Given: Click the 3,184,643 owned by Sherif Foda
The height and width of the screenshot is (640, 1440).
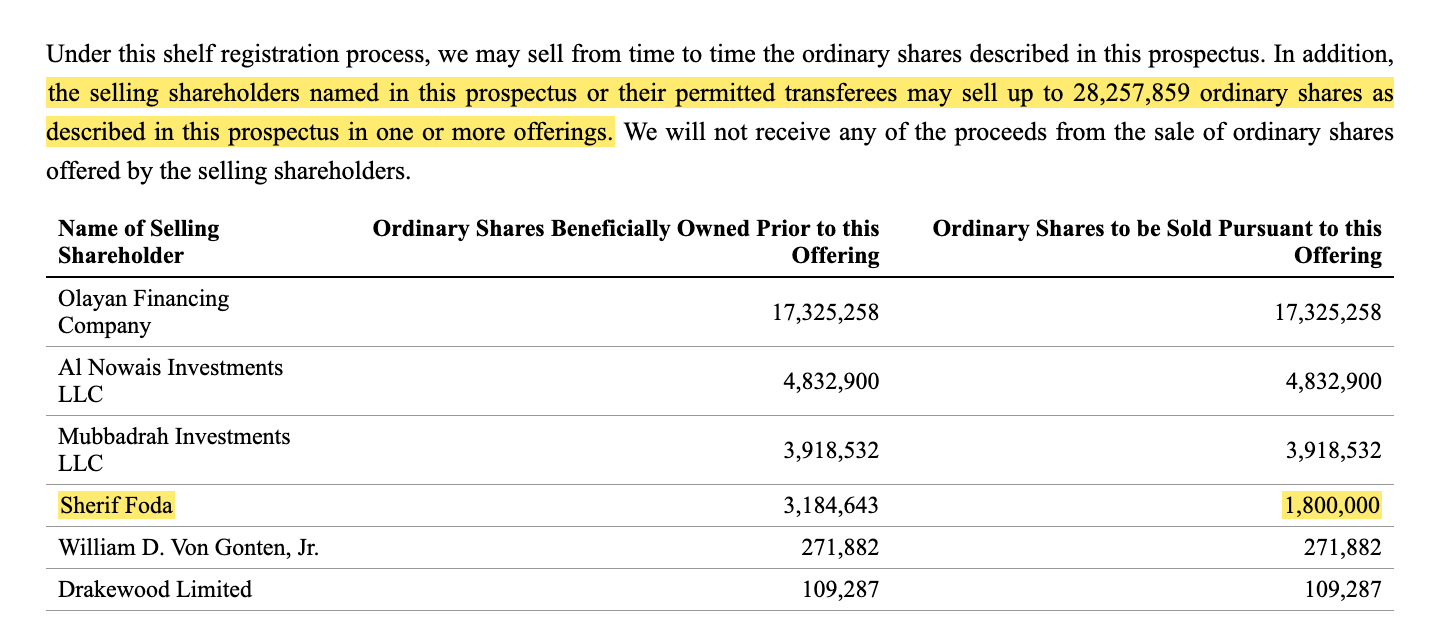Looking at the screenshot, I should pyautogui.click(x=830, y=507).
